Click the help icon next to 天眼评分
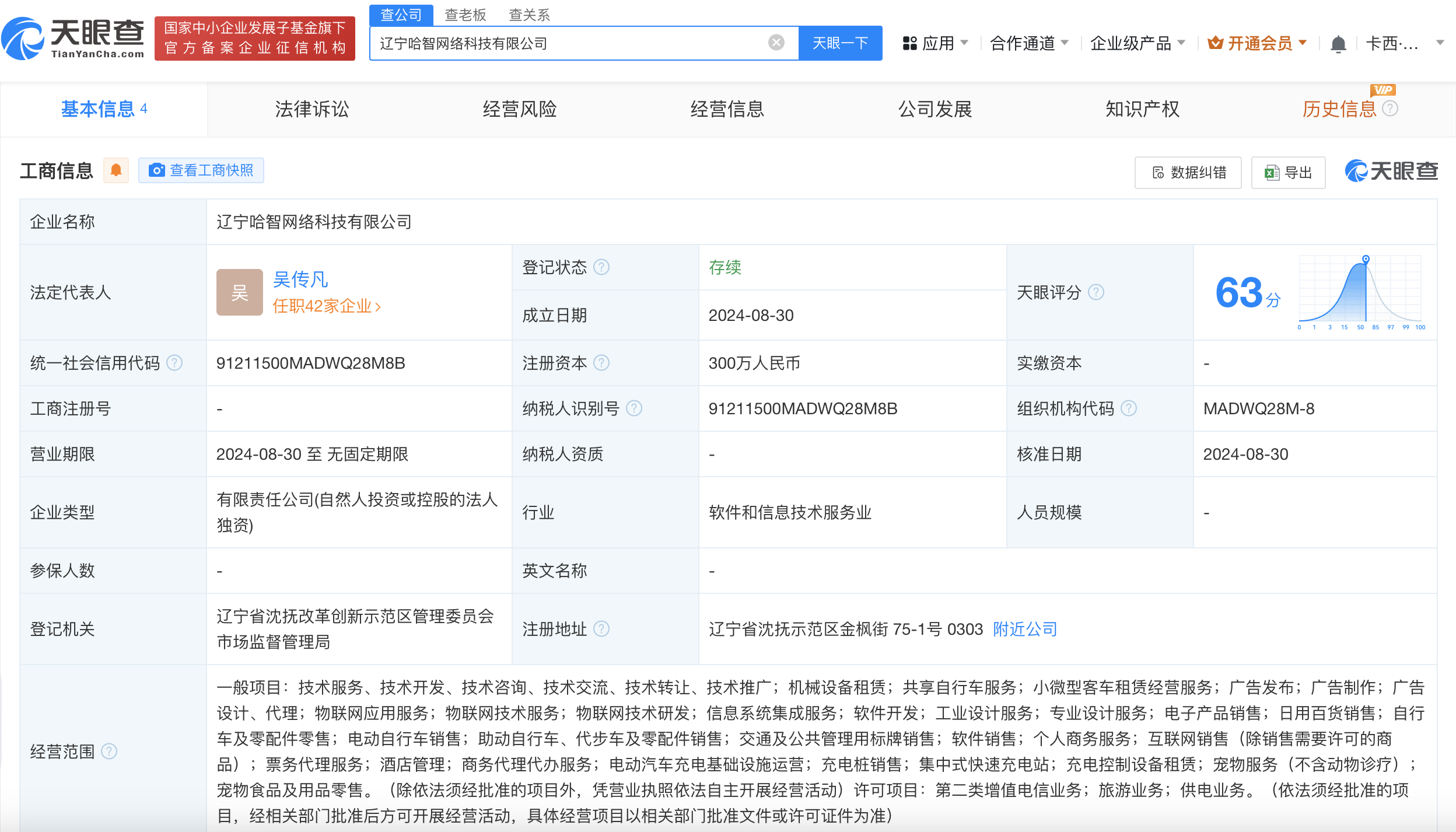The height and width of the screenshot is (832, 1456). pyautogui.click(x=1097, y=292)
